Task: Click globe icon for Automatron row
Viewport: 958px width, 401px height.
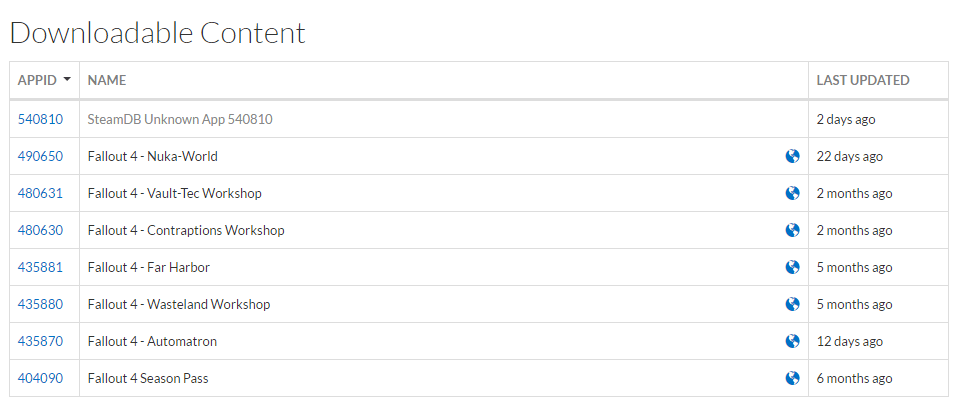Action: (x=792, y=341)
